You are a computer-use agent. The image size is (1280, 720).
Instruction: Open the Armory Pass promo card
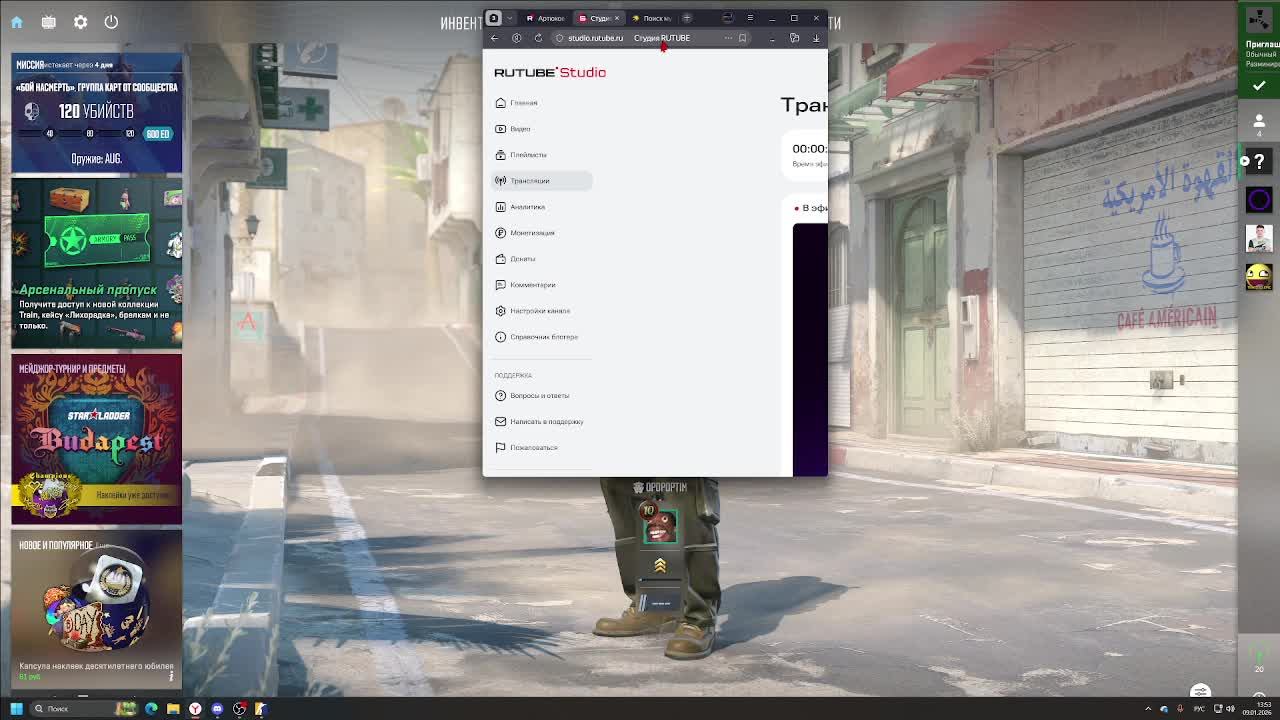[97, 263]
